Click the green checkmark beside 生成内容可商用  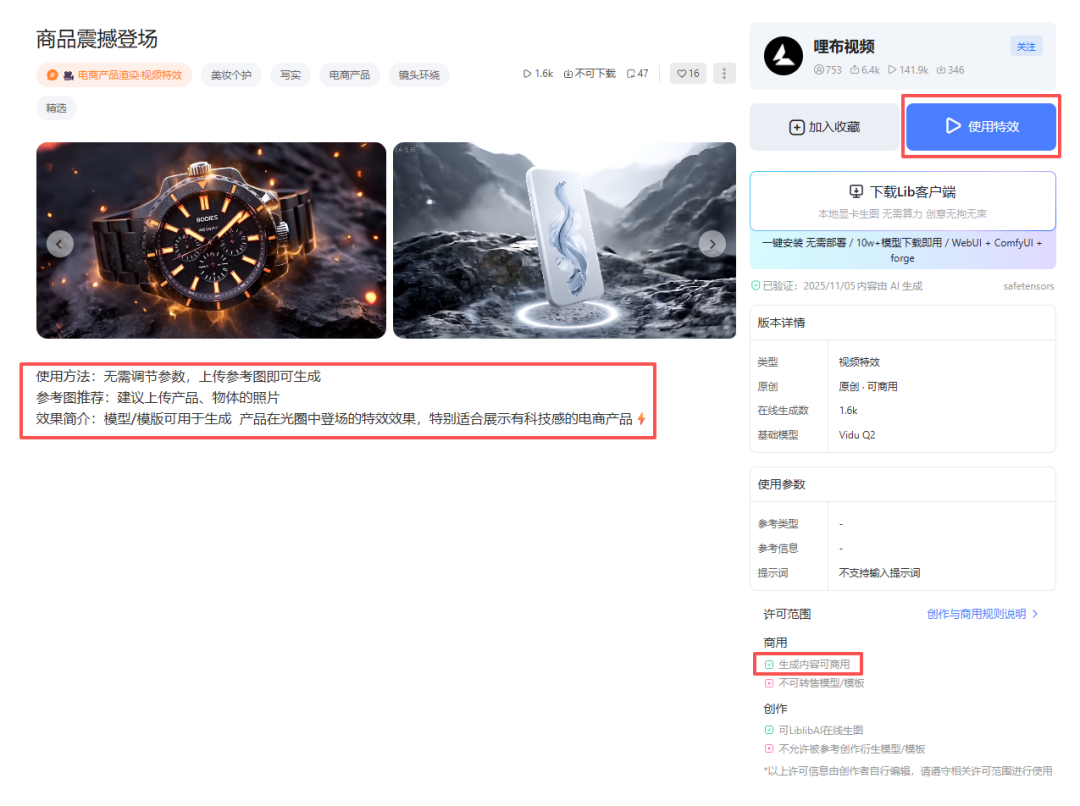point(770,663)
